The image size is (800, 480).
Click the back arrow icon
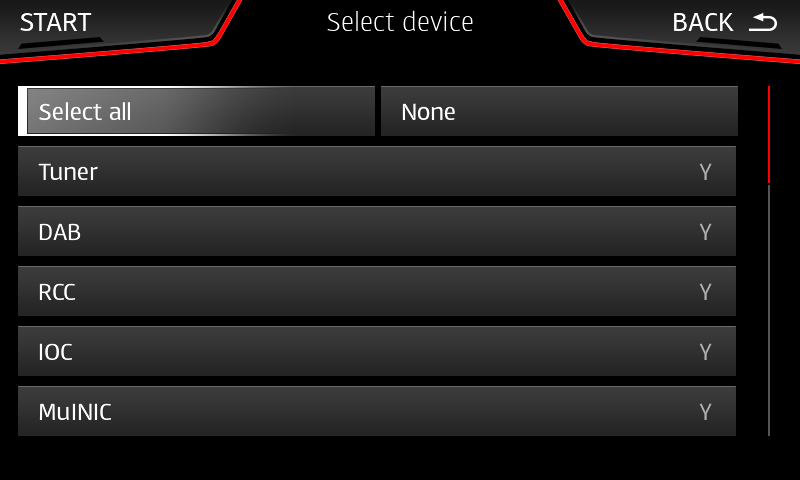(763, 22)
